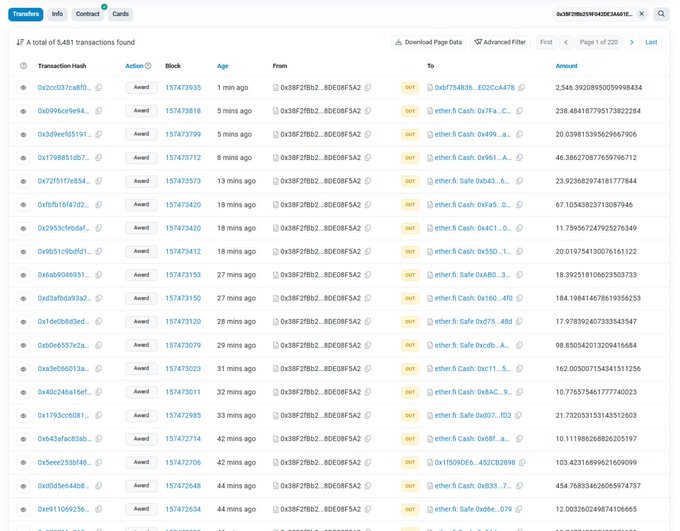680x531 pixels.
Task: Jump to the Last page
Action: [651, 42]
